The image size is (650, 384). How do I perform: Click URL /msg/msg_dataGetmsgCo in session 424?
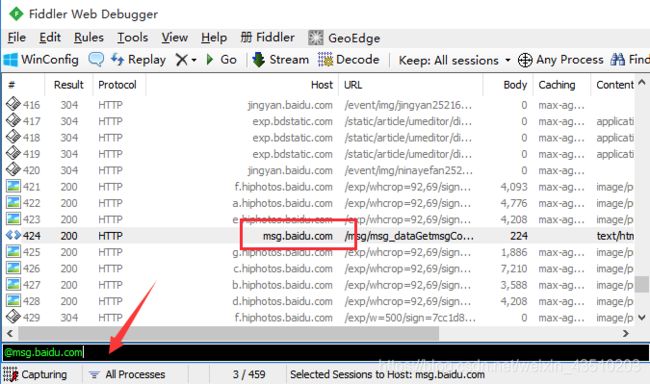click(x=409, y=236)
